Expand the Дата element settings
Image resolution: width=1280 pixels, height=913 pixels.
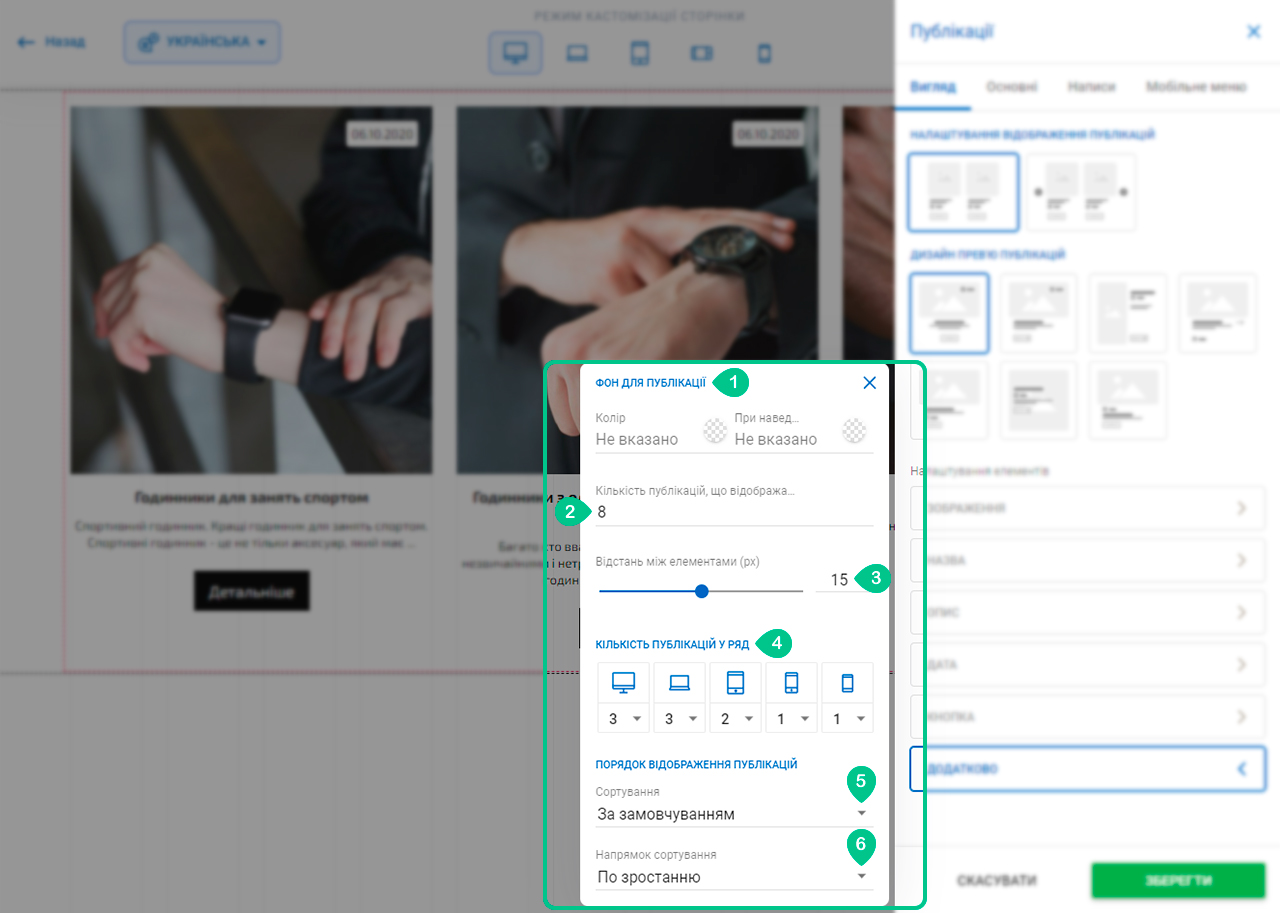coord(1088,664)
